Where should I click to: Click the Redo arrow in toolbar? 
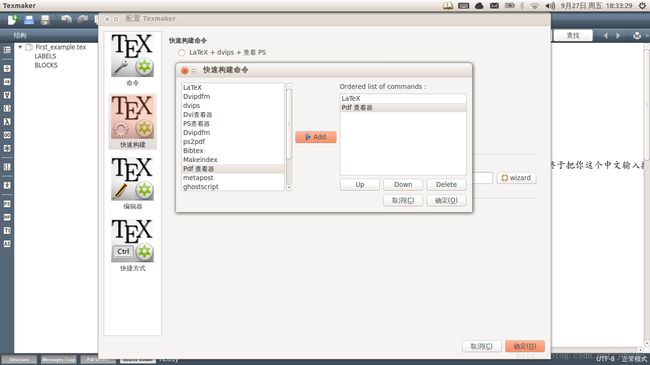tap(82, 19)
